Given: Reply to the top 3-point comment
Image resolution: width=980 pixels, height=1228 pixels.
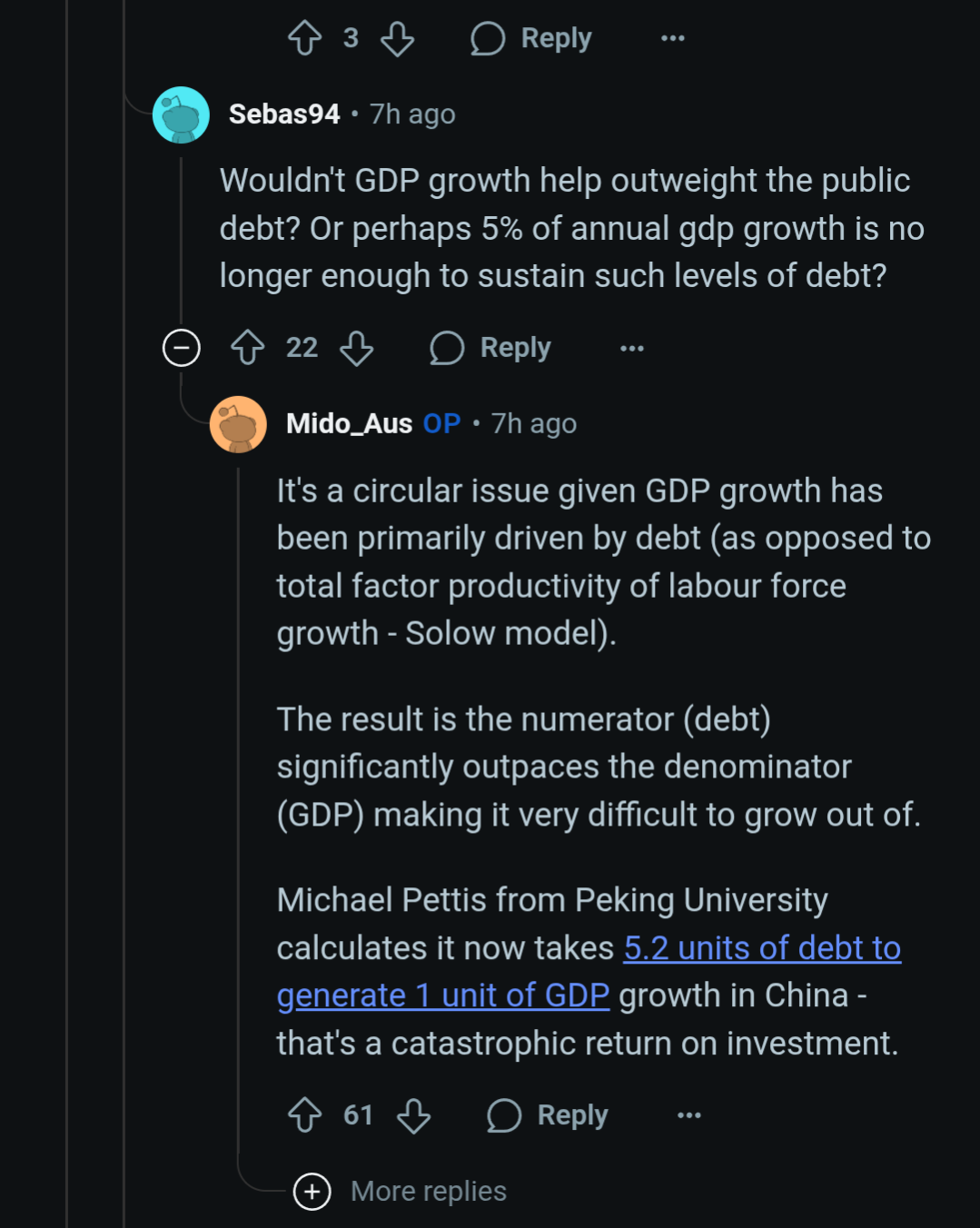Looking at the screenshot, I should (531, 38).
